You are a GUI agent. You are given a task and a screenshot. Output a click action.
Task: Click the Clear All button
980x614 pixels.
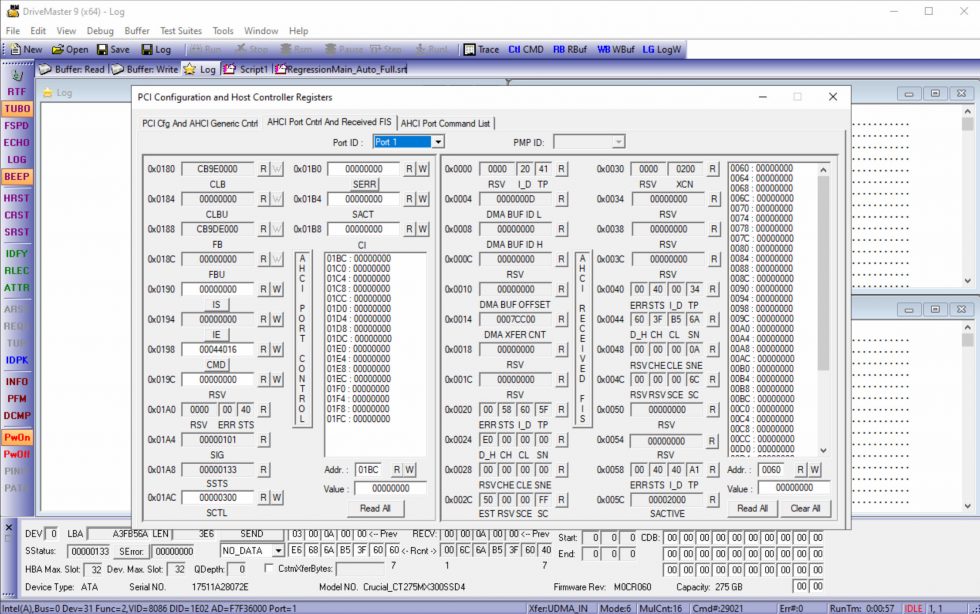click(805, 508)
